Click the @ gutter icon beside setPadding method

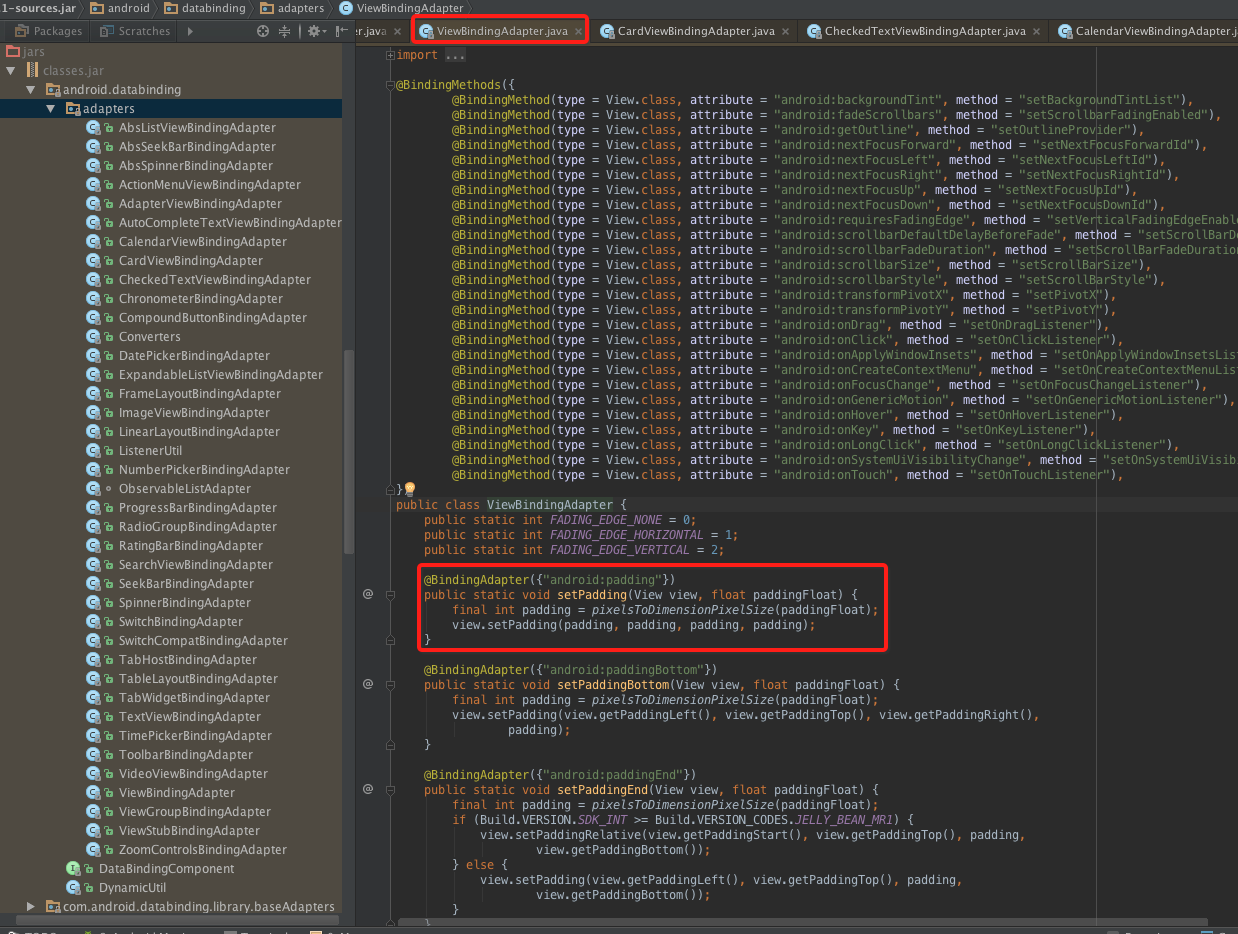point(367,594)
